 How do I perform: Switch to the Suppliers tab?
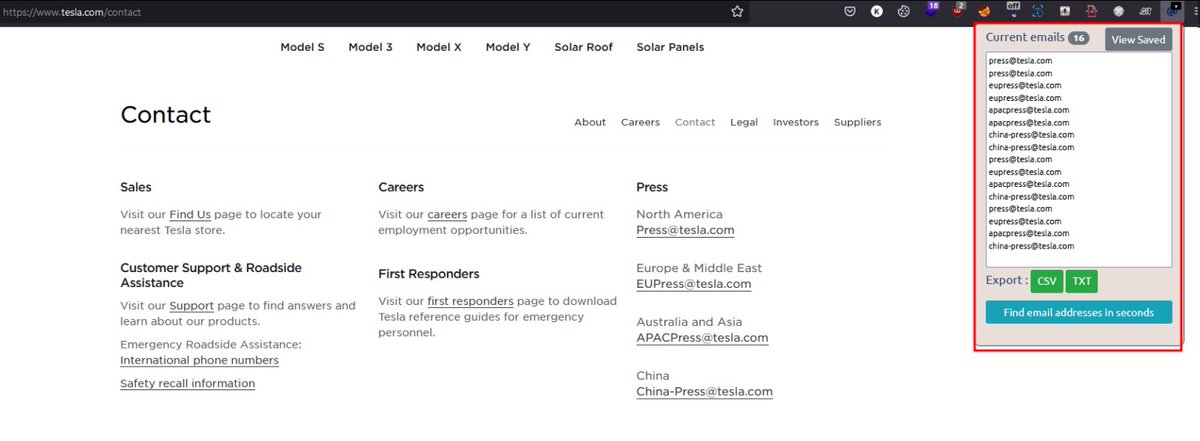(x=857, y=122)
